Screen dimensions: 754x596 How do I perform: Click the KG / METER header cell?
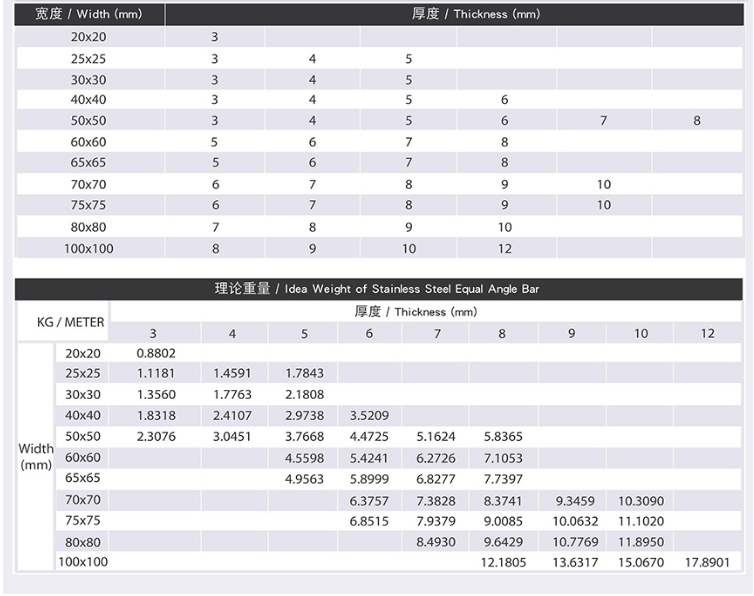[62, 322]
